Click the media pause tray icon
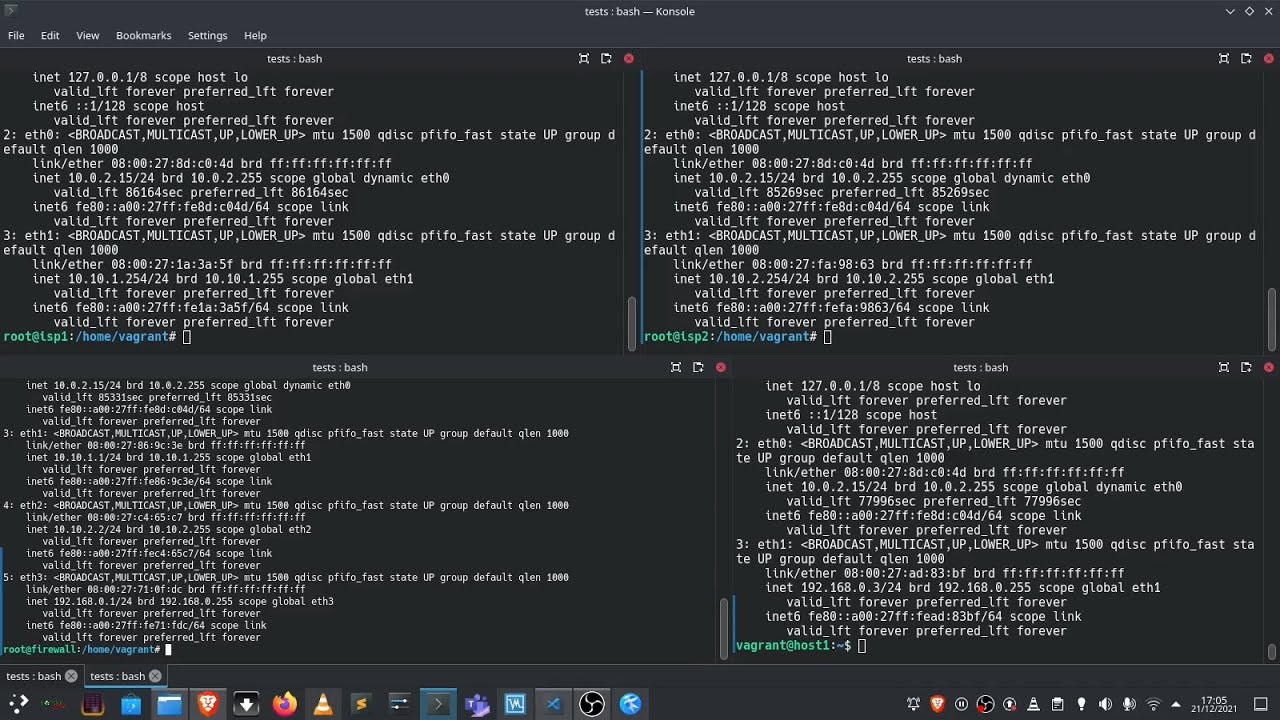 pos(961,704)
